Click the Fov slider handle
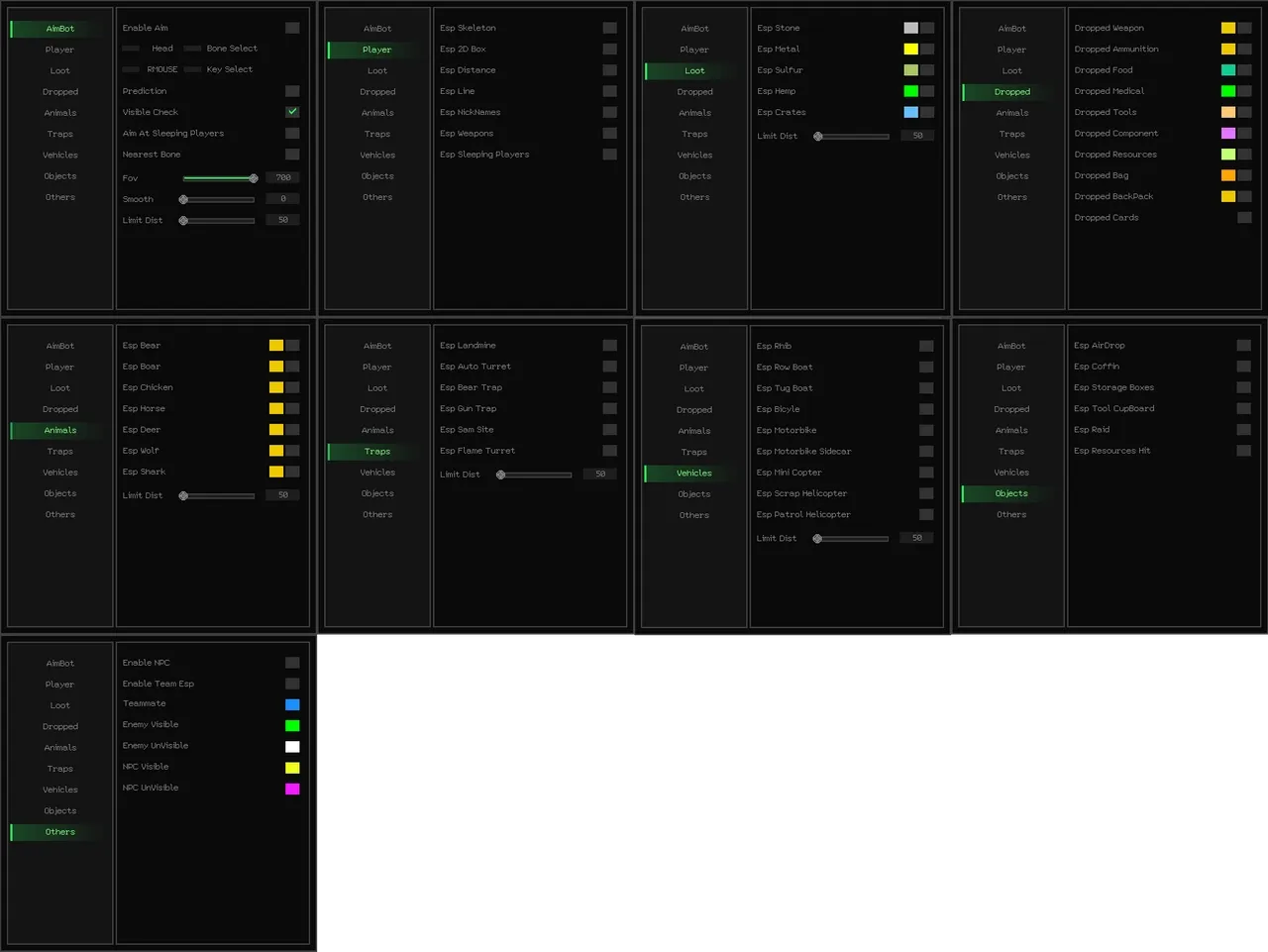 coord(254,178)
